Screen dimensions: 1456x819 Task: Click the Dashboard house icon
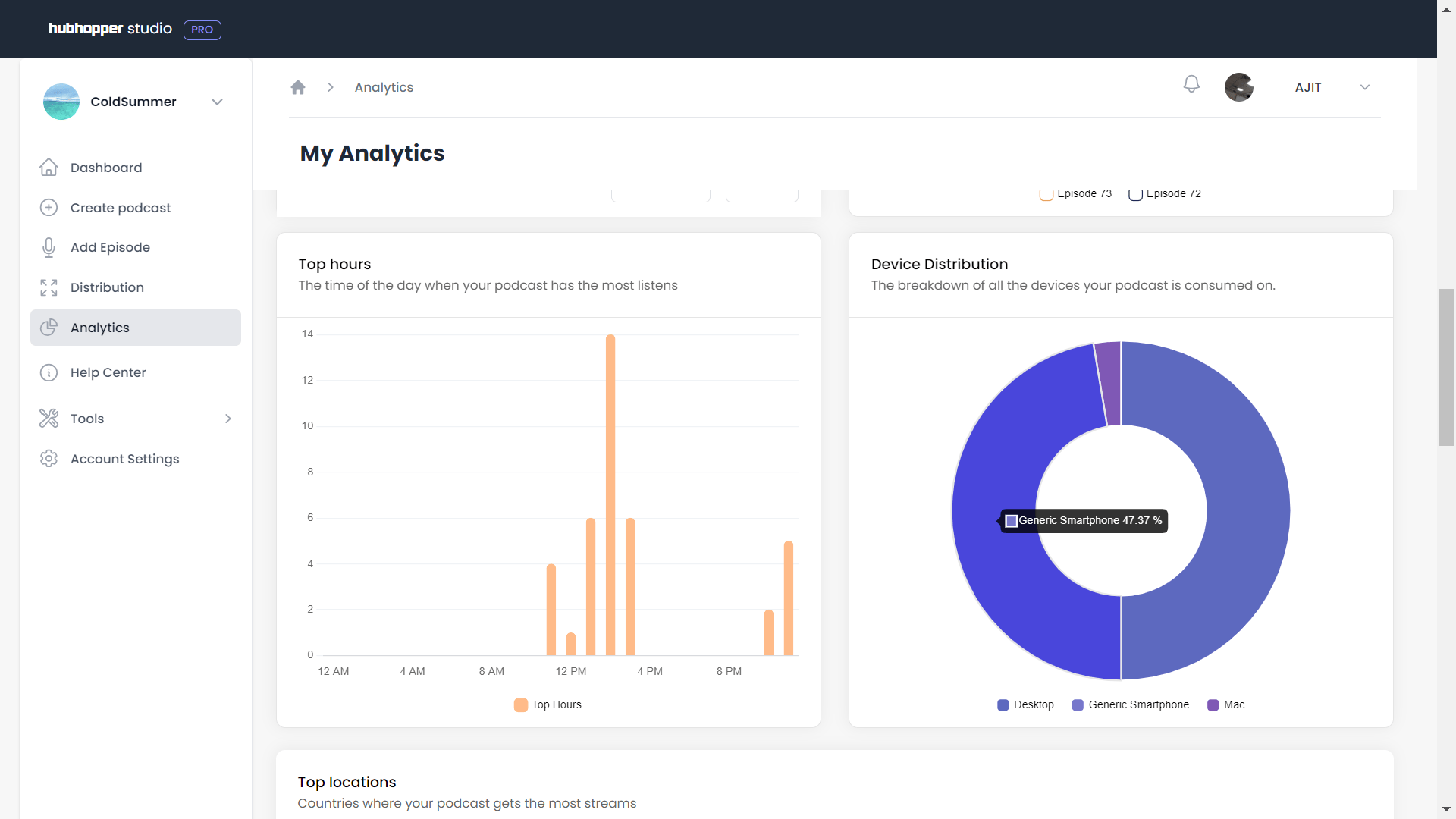(49, 168)
